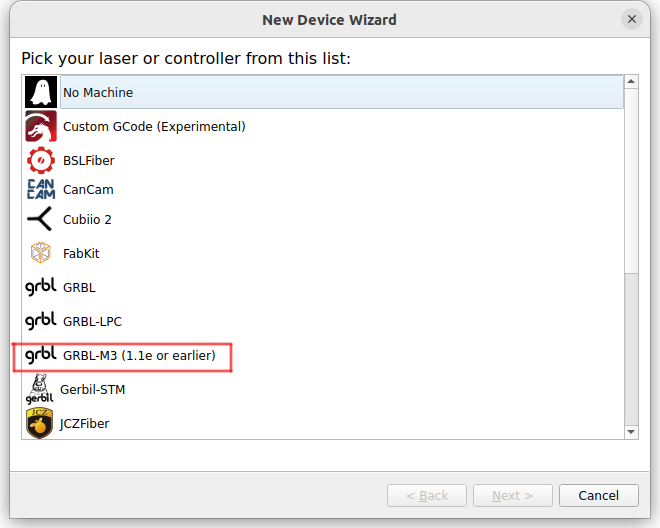Pick the Custom GCode (Experimental) label
This screenshot has height=528, width=660.
click(x=154, y=127)
